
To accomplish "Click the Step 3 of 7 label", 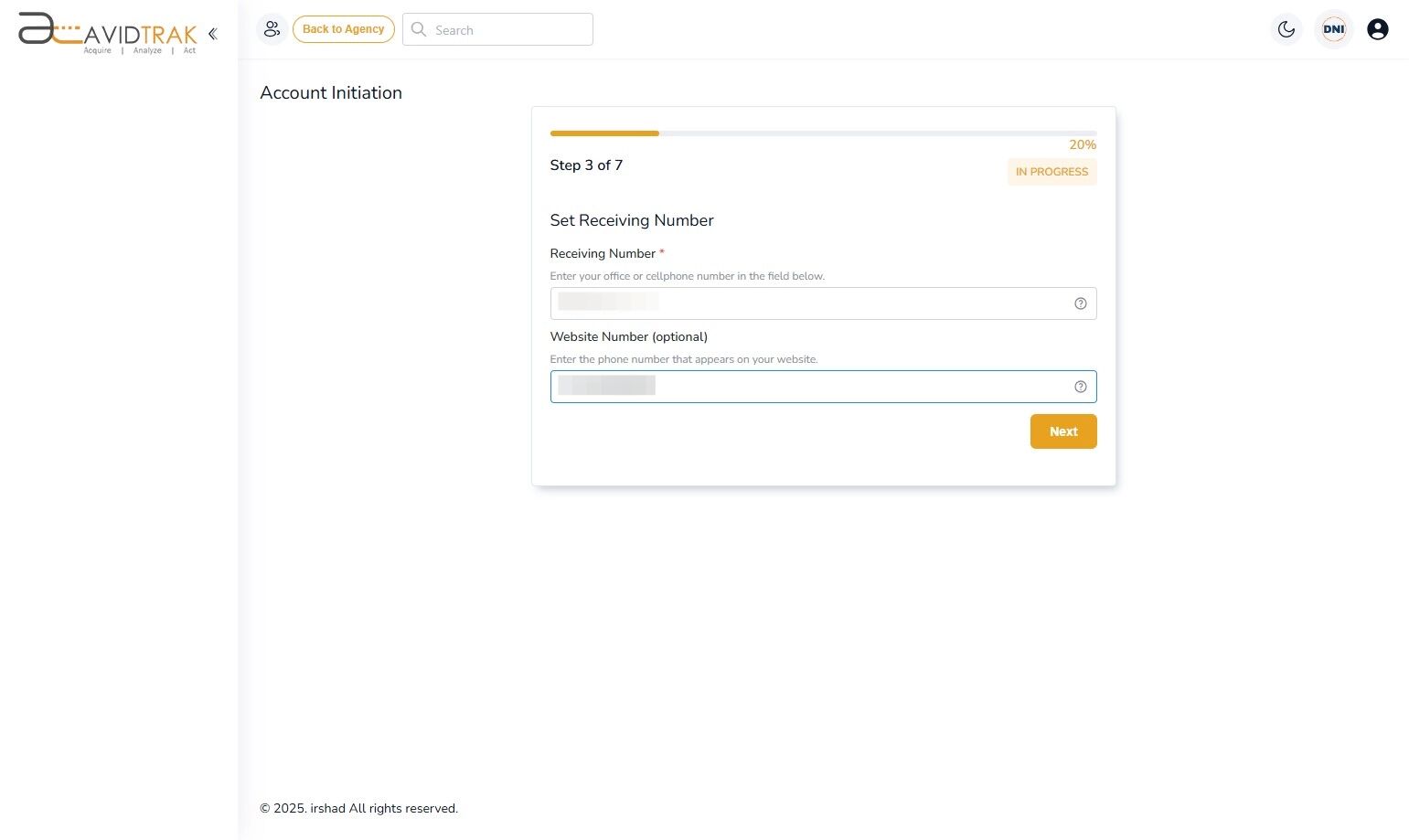I will (x=586, y=165).
